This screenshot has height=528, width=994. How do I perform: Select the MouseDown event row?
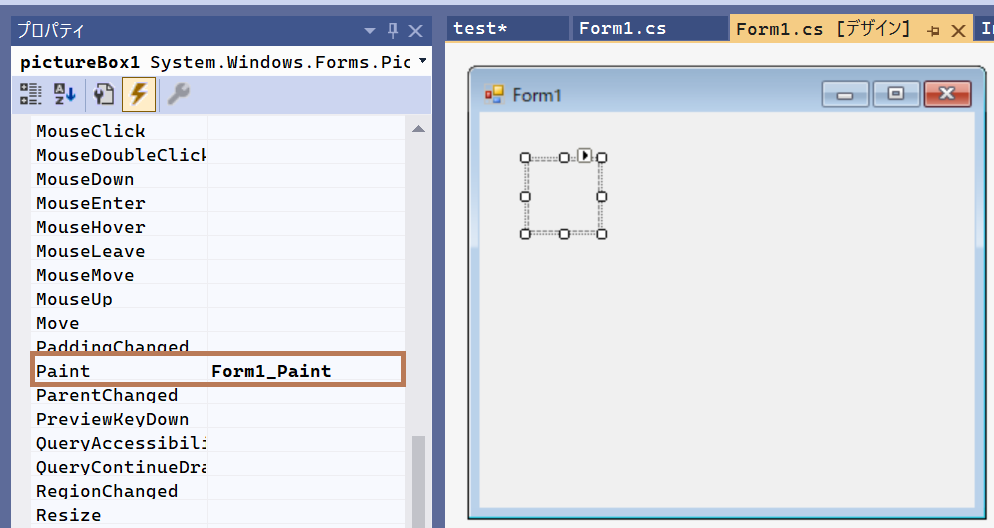tap(217, 179)
